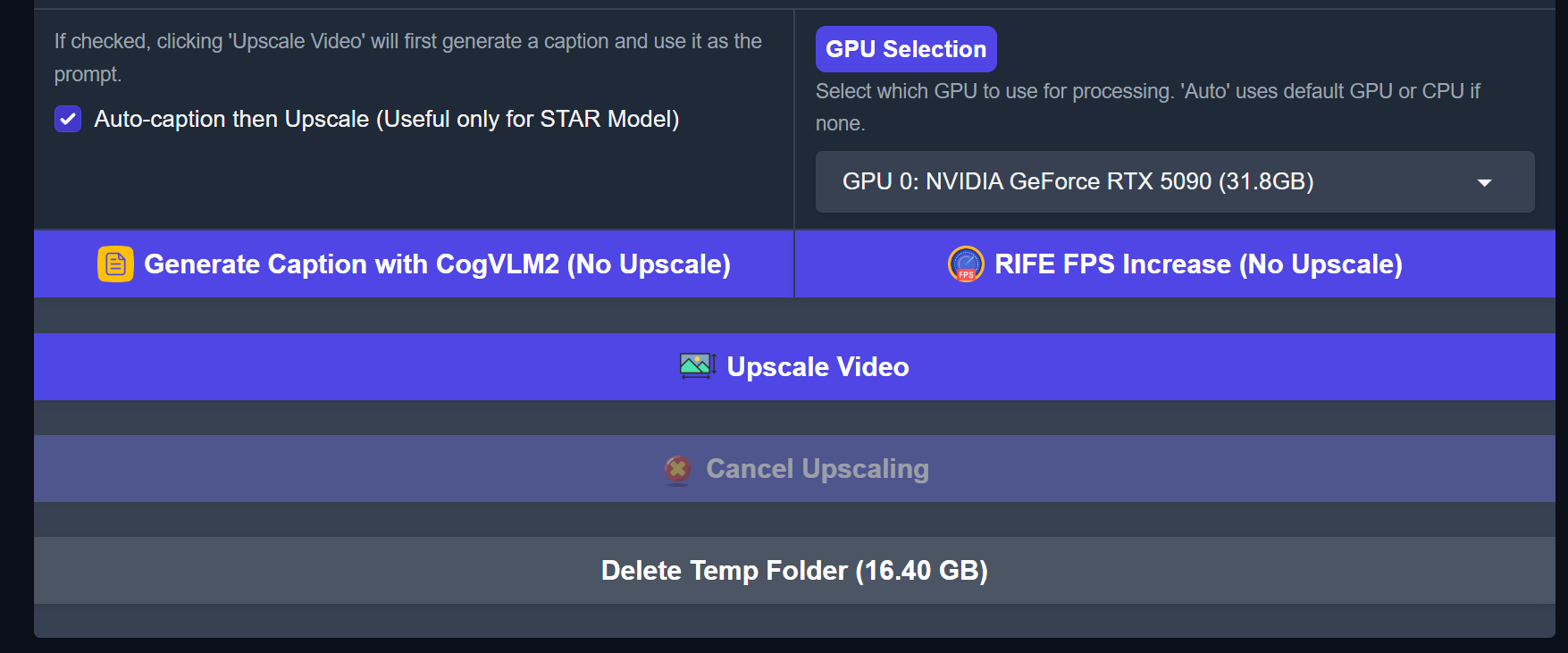1568x653 pixels.
Task: Click the '(Useful only for STAR Model)' text
Action: [527, 119]
